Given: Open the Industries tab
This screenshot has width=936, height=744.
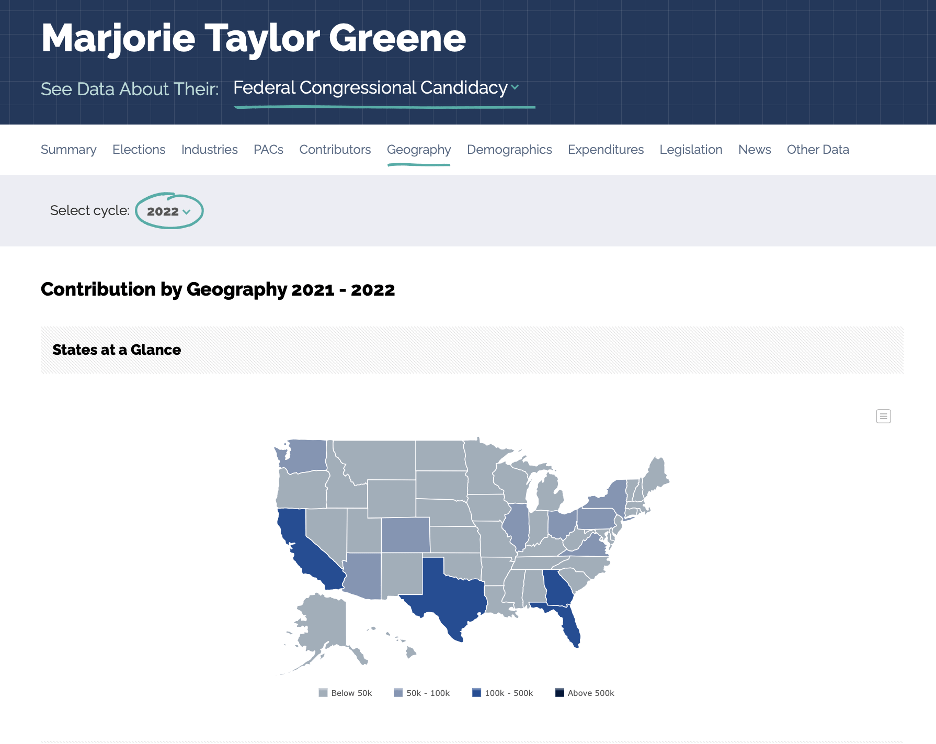Looking at the screenshot, I should (209, 150).
